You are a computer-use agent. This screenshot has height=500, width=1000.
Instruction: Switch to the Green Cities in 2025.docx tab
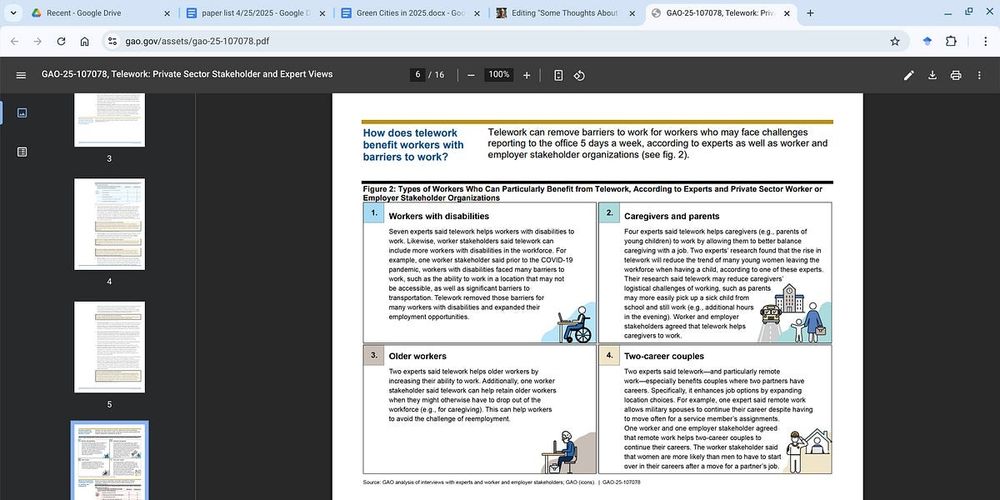[x=411, y=13]
